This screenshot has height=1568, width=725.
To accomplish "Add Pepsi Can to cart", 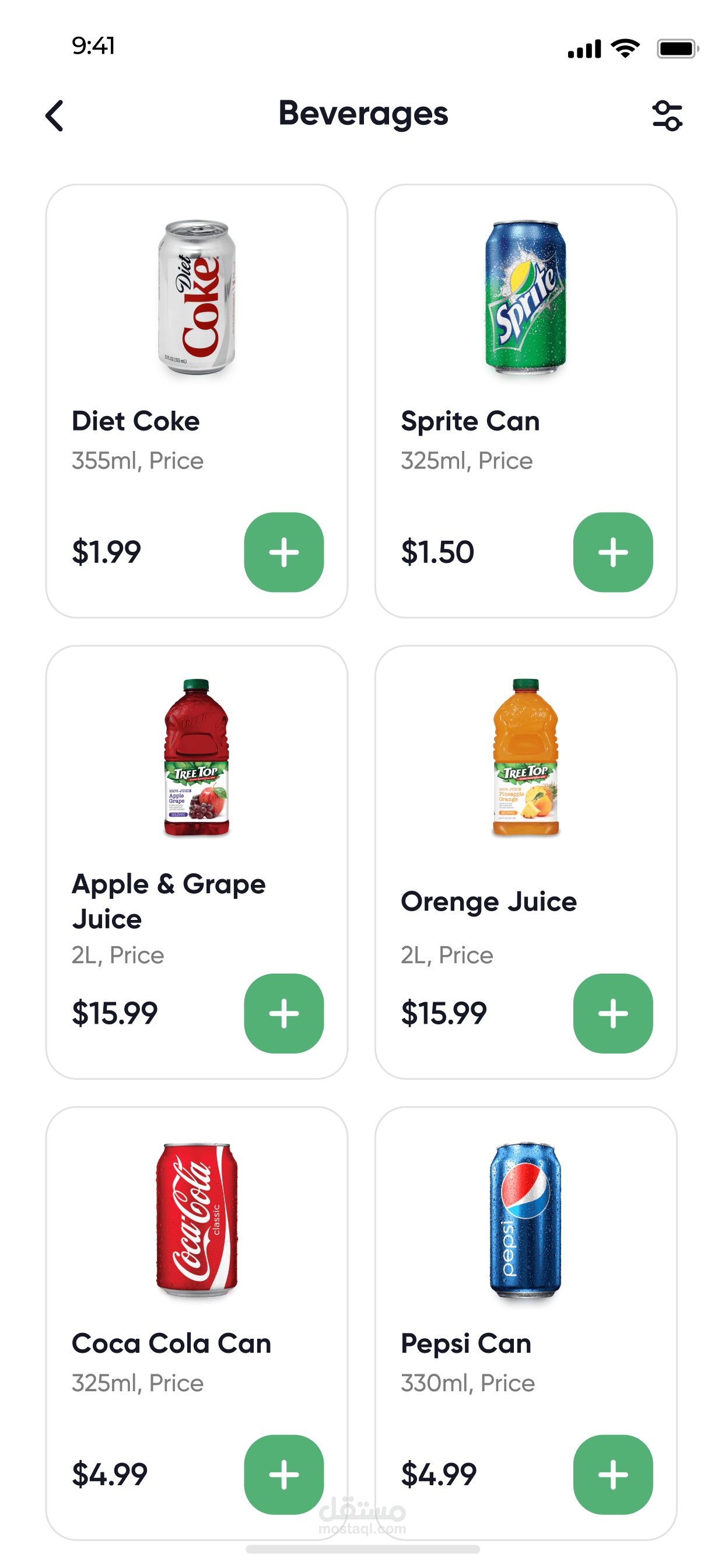I will 612,1474.
